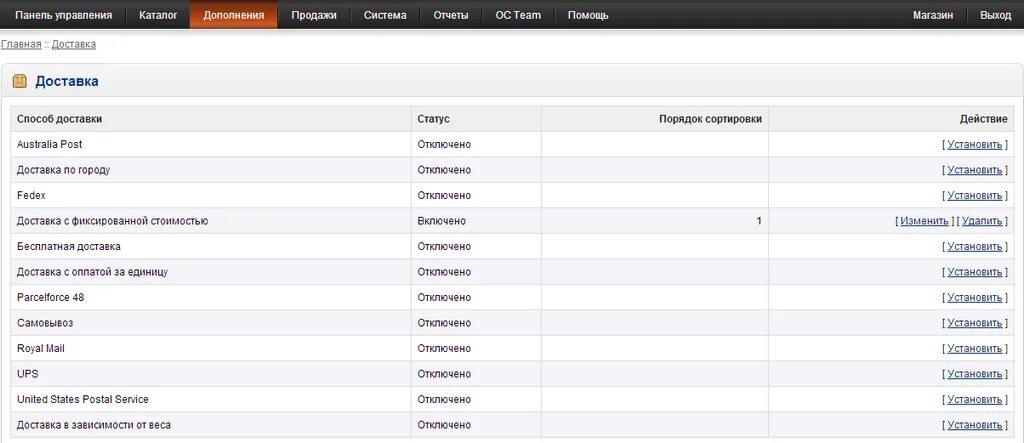1024x443 pixels.
Task: Install Доставка в зависимости от веса
Action: (974, 425)
